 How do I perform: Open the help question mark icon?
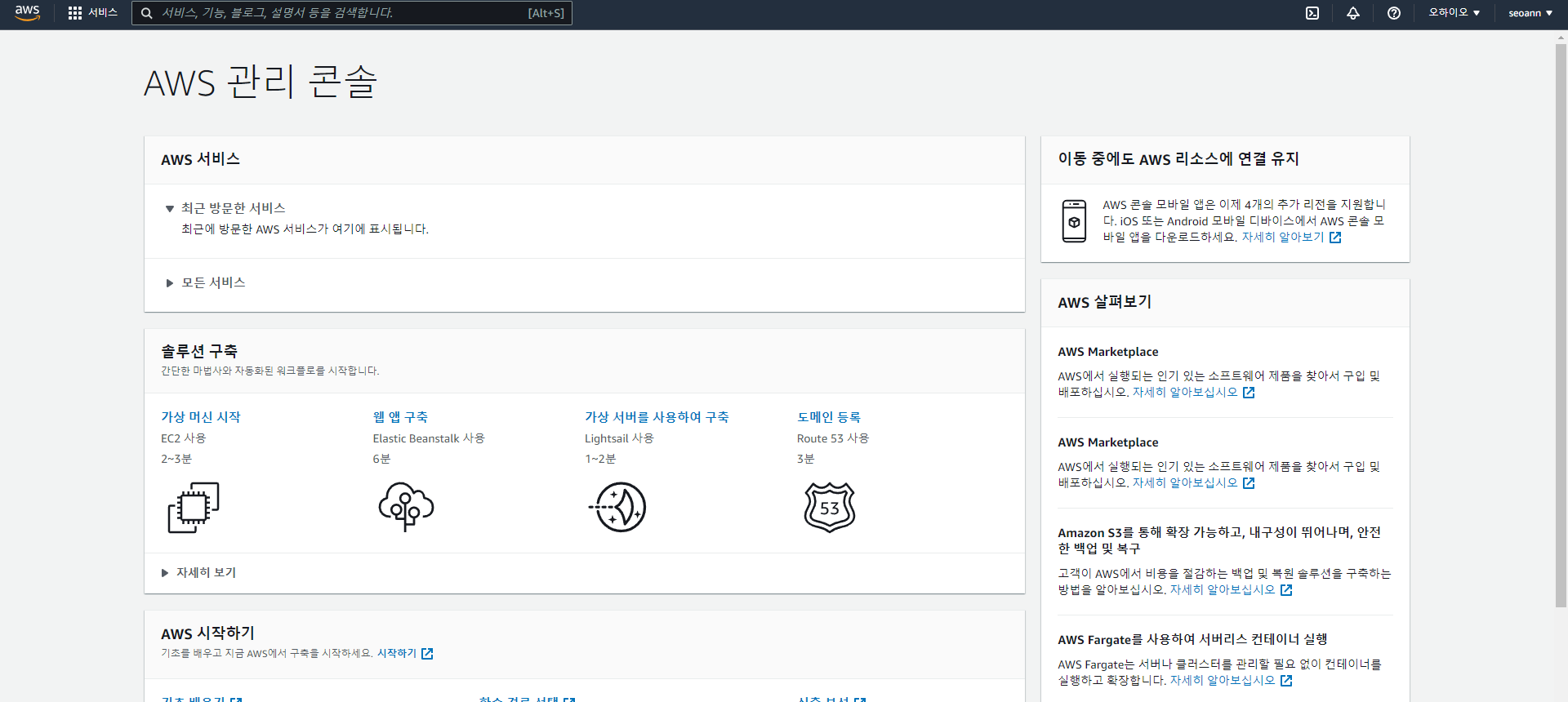1394,13
